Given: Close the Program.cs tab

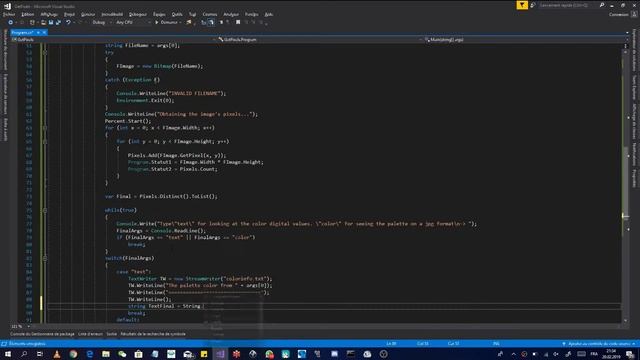Looking at the screenshot, I should point(44,32).
